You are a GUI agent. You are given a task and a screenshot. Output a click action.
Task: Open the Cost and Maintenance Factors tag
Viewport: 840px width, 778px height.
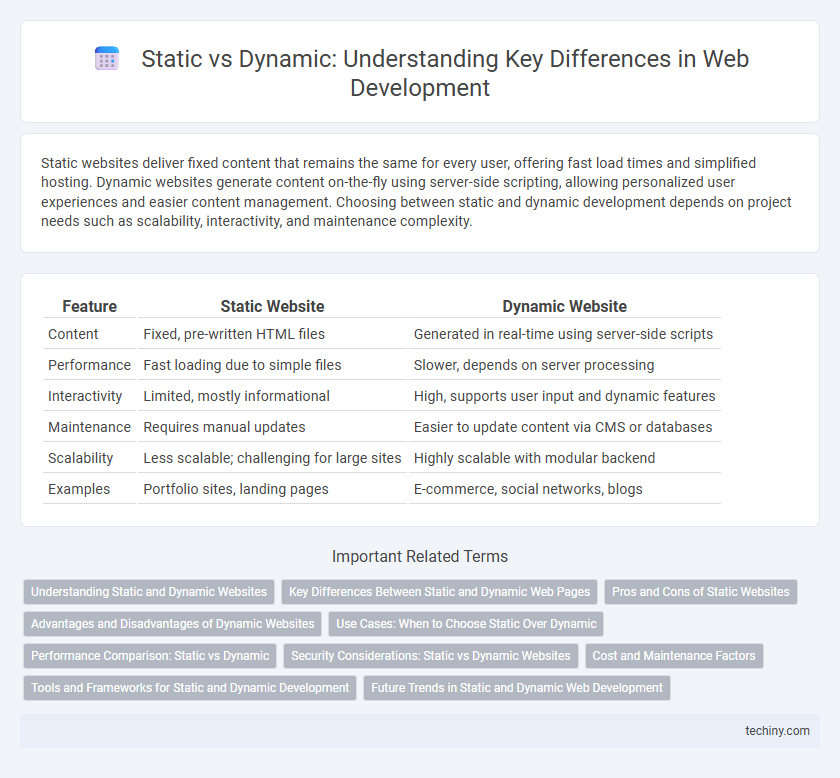674,656
